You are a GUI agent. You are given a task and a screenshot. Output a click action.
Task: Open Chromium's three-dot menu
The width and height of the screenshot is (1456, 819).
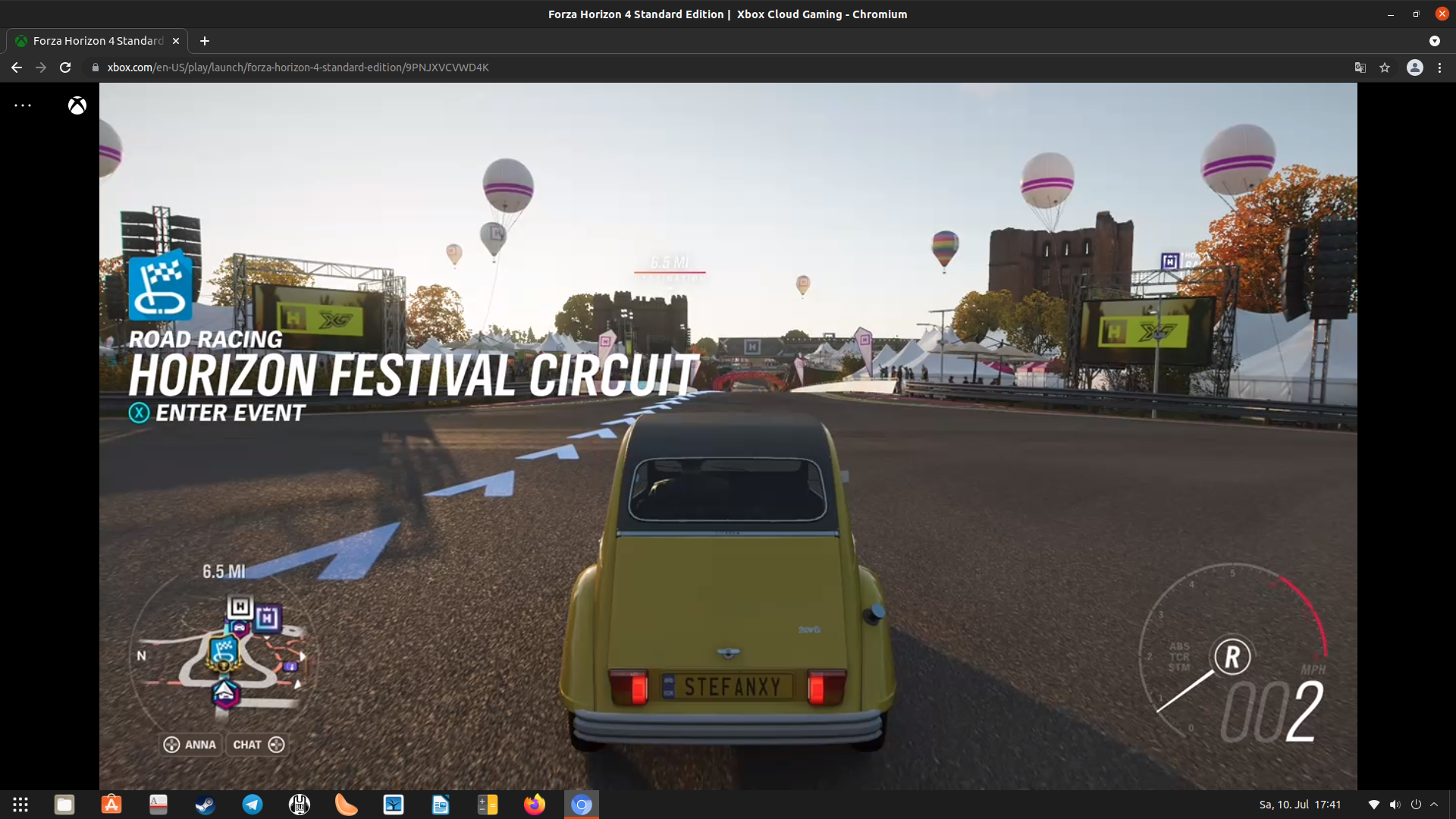pos(1439,67)
